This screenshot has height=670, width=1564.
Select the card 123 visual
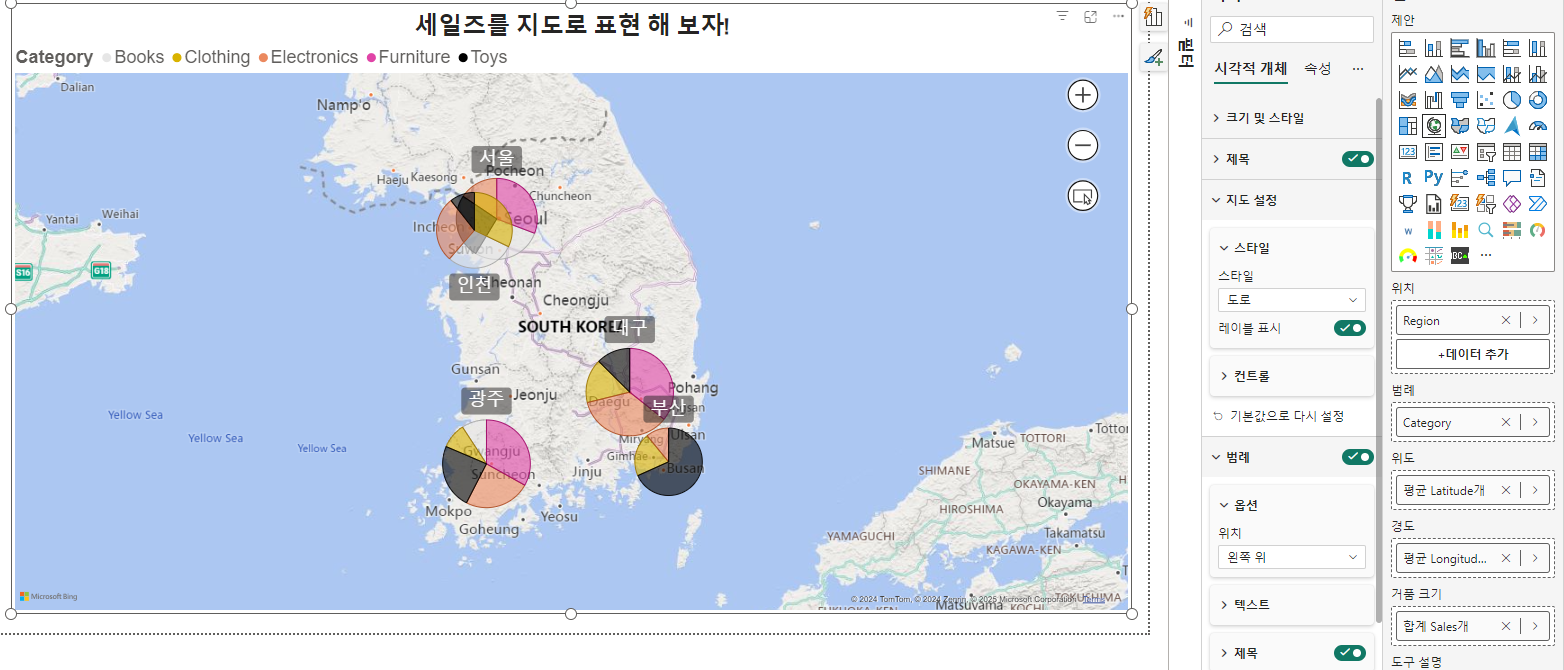coord(1407,152)
